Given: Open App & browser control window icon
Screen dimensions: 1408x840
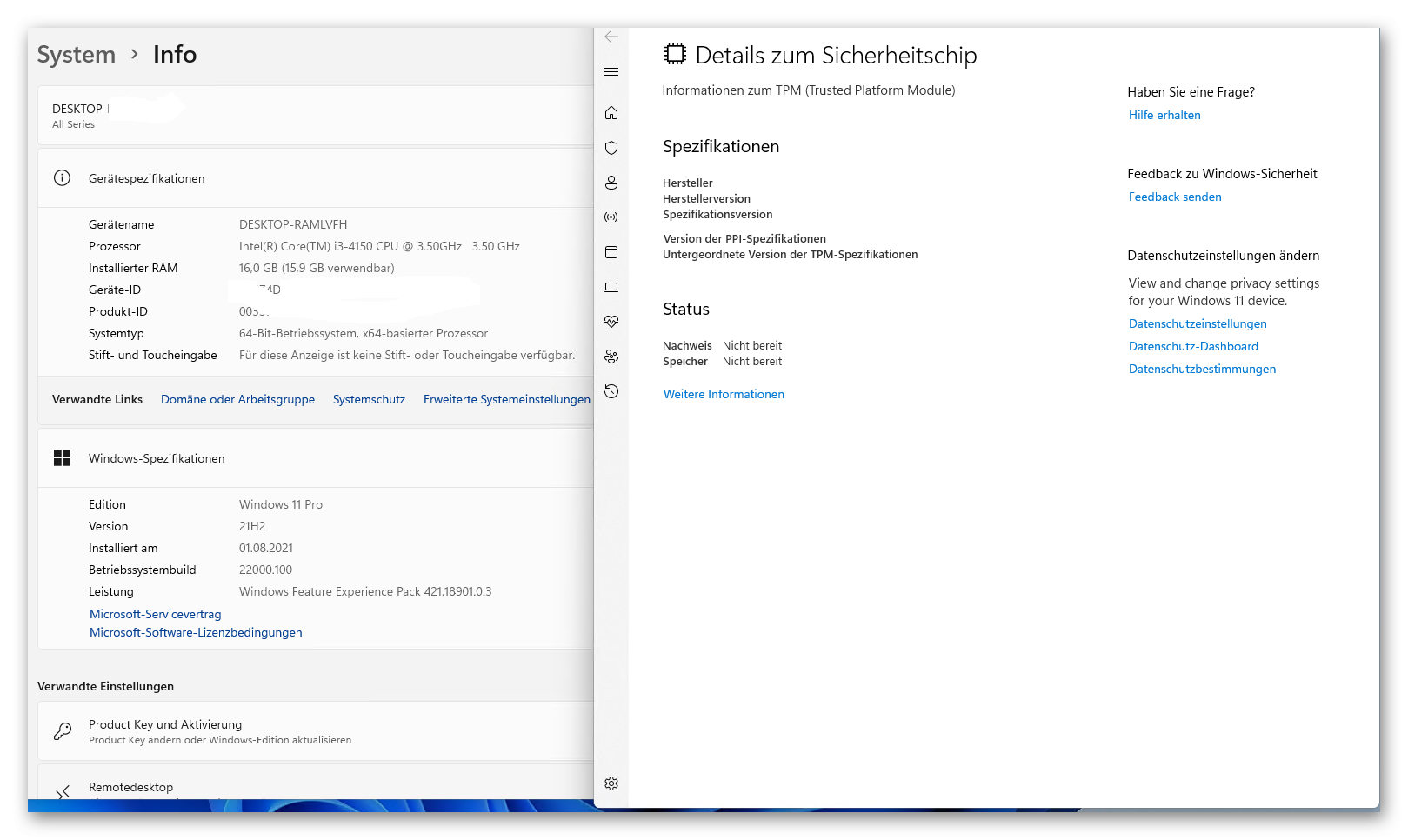Looking at the screenshot, I should click(x=611, y=252).
